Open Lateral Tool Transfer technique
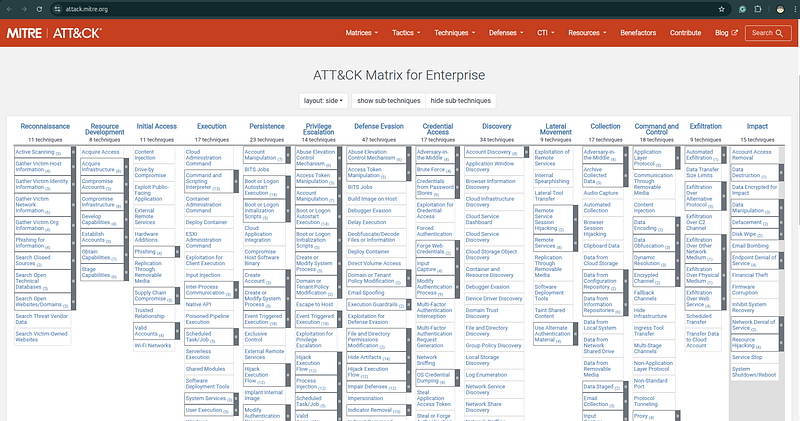Image resolution: width=800 pixels, height=421 pixels. [549, 196]
